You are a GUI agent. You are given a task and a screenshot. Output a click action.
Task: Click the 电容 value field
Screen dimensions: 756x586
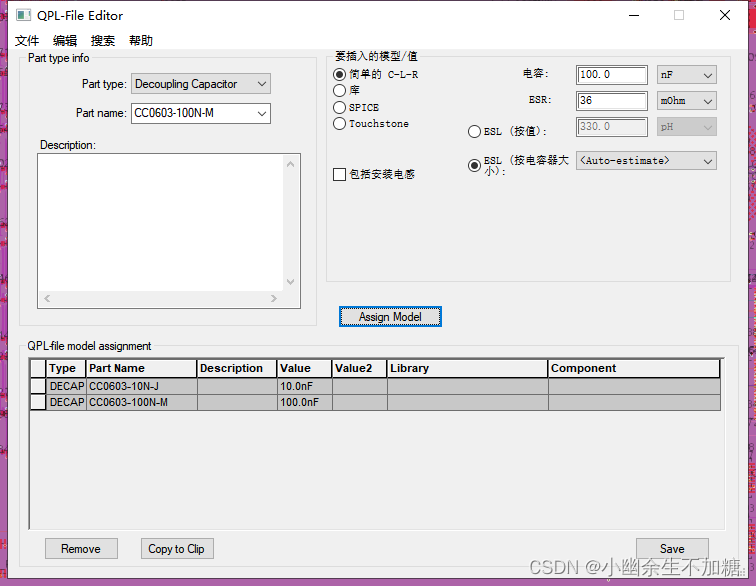pos(612,75)
